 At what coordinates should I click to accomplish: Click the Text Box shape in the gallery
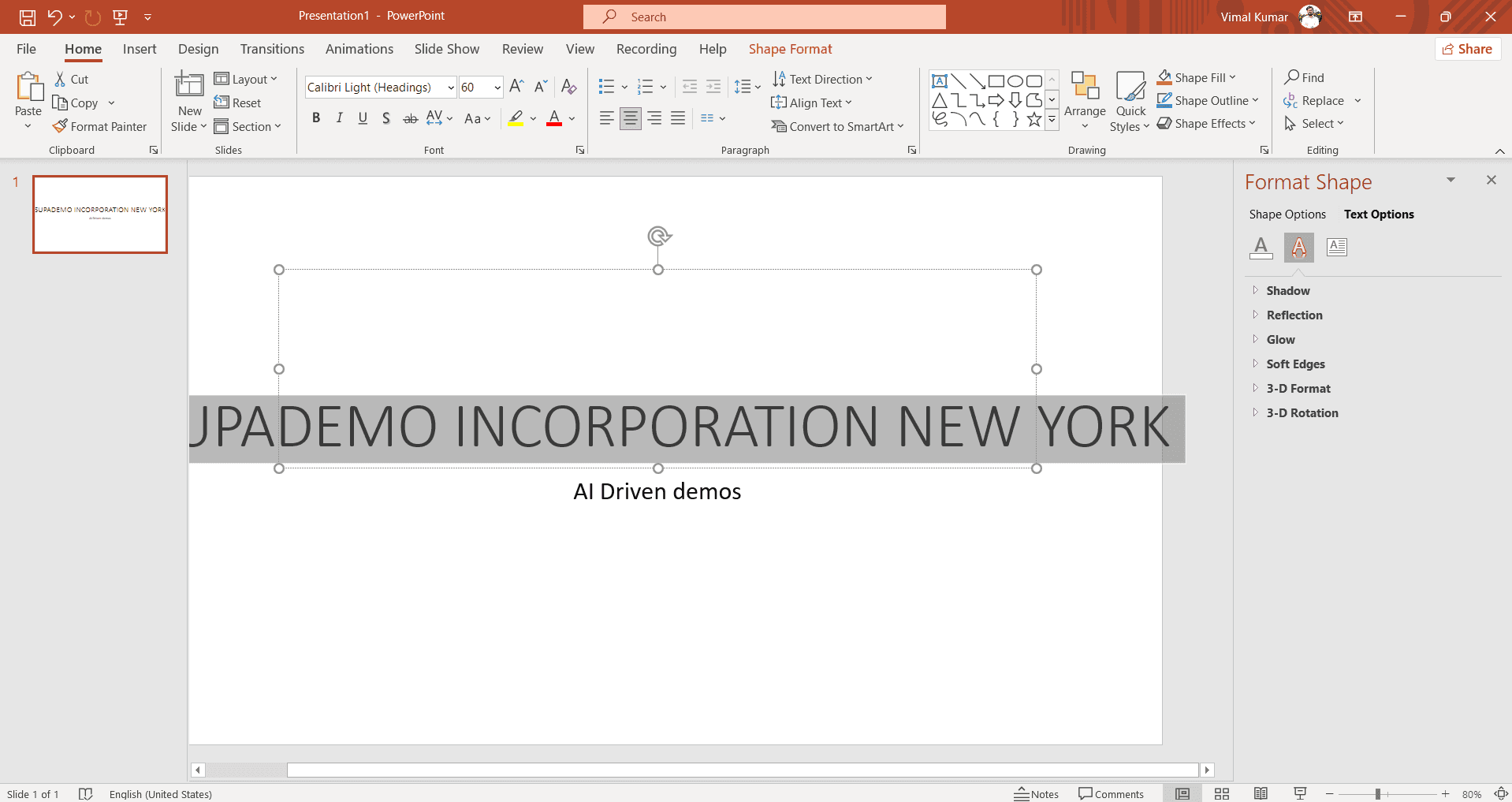pos(940,80)
